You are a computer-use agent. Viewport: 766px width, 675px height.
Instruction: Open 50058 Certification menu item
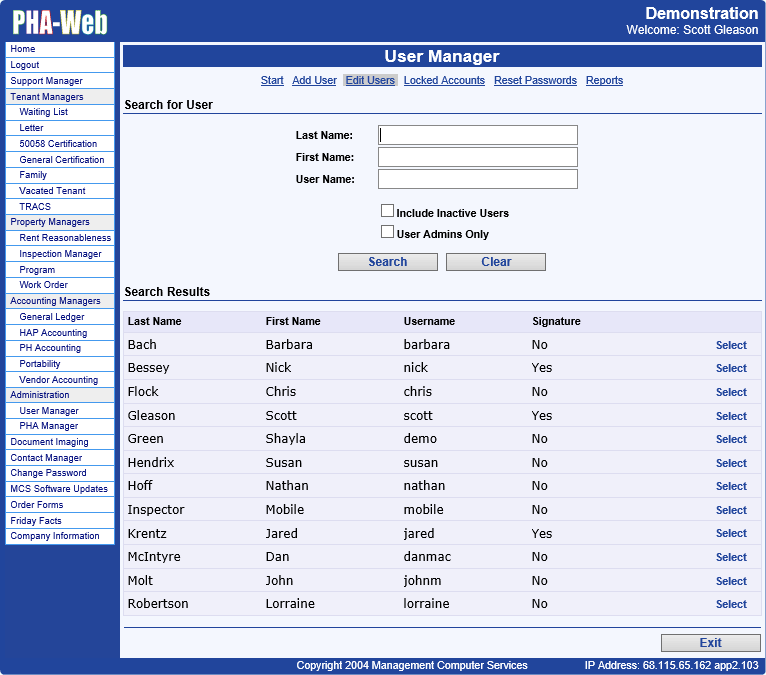tap(60, 144)
